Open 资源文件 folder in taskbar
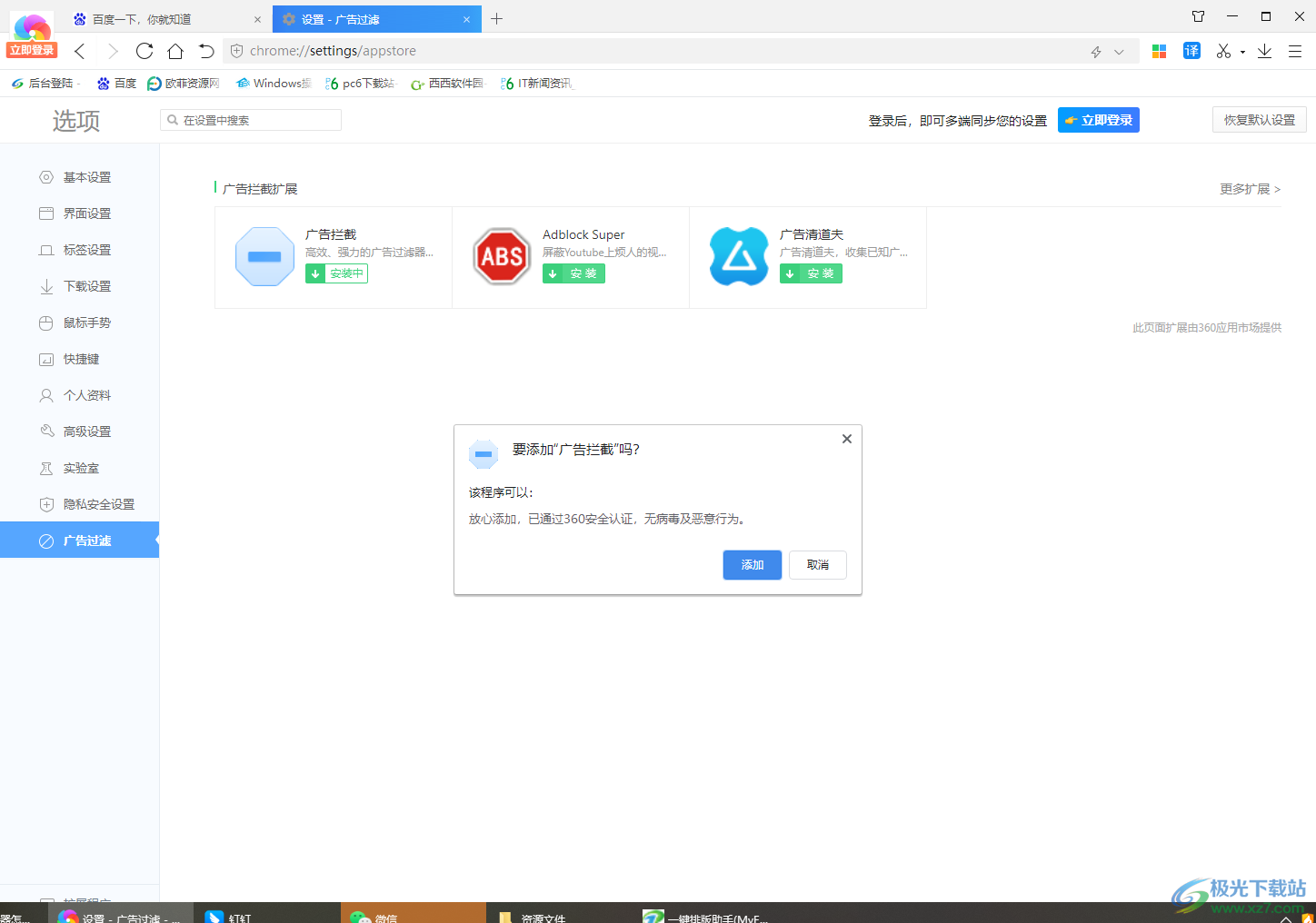 [x=559, y=914]
